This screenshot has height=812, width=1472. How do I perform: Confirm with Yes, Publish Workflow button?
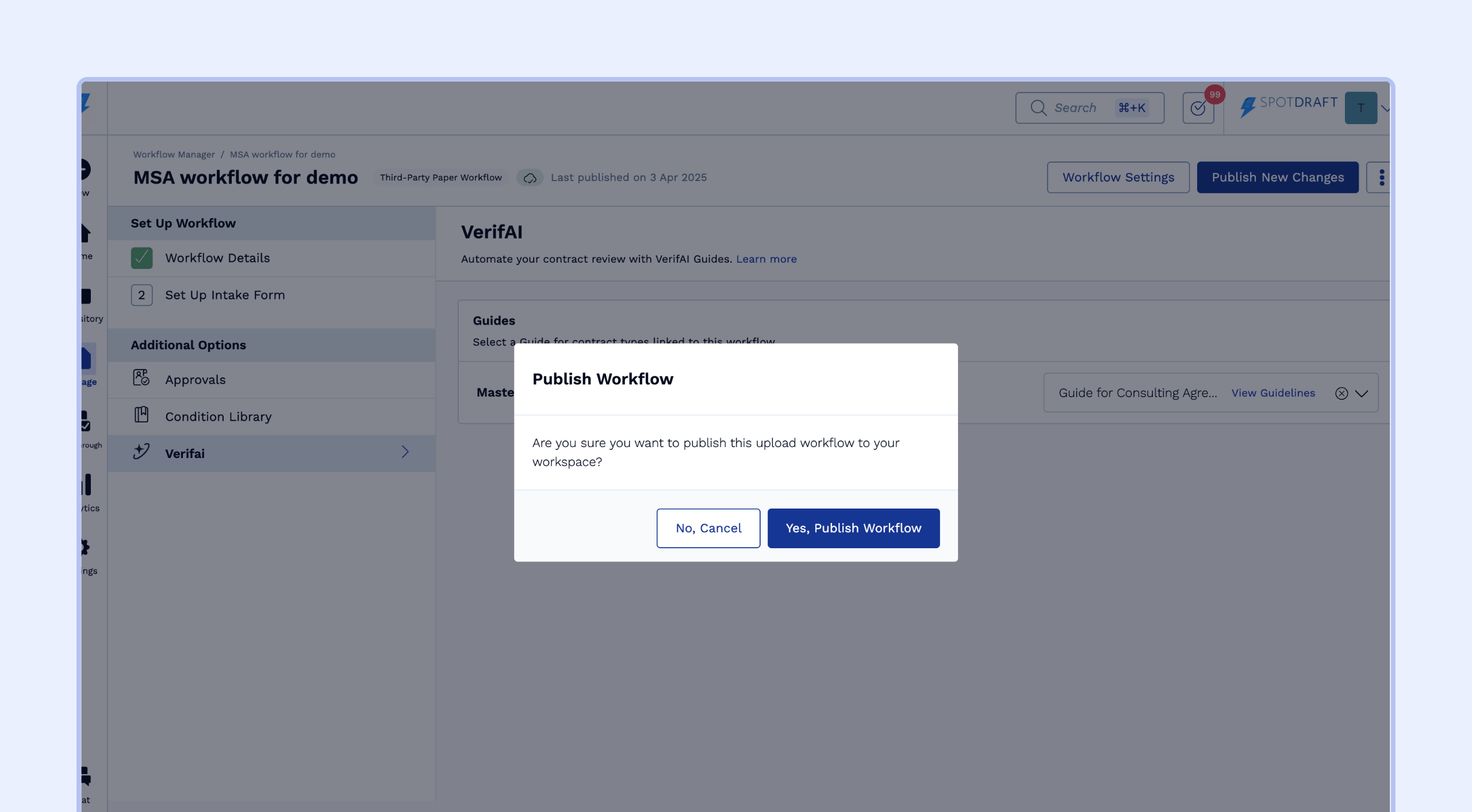(853, 528)
